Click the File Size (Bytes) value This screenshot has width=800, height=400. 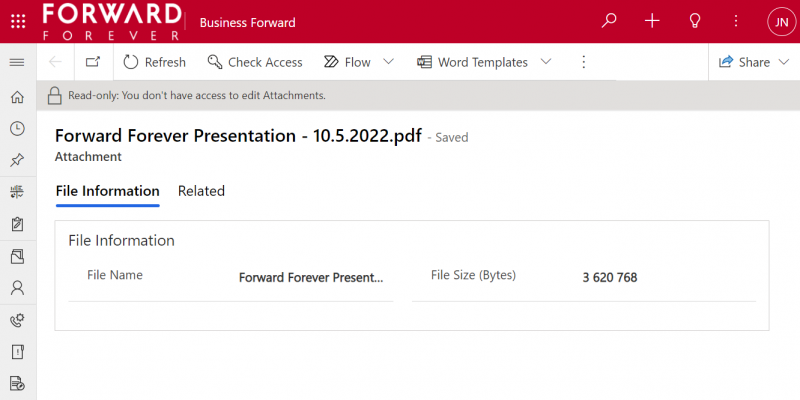(610, 278)
